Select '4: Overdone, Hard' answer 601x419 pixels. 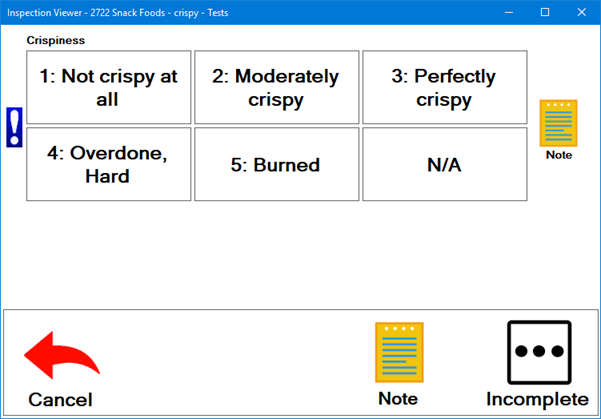click(108, 164)
